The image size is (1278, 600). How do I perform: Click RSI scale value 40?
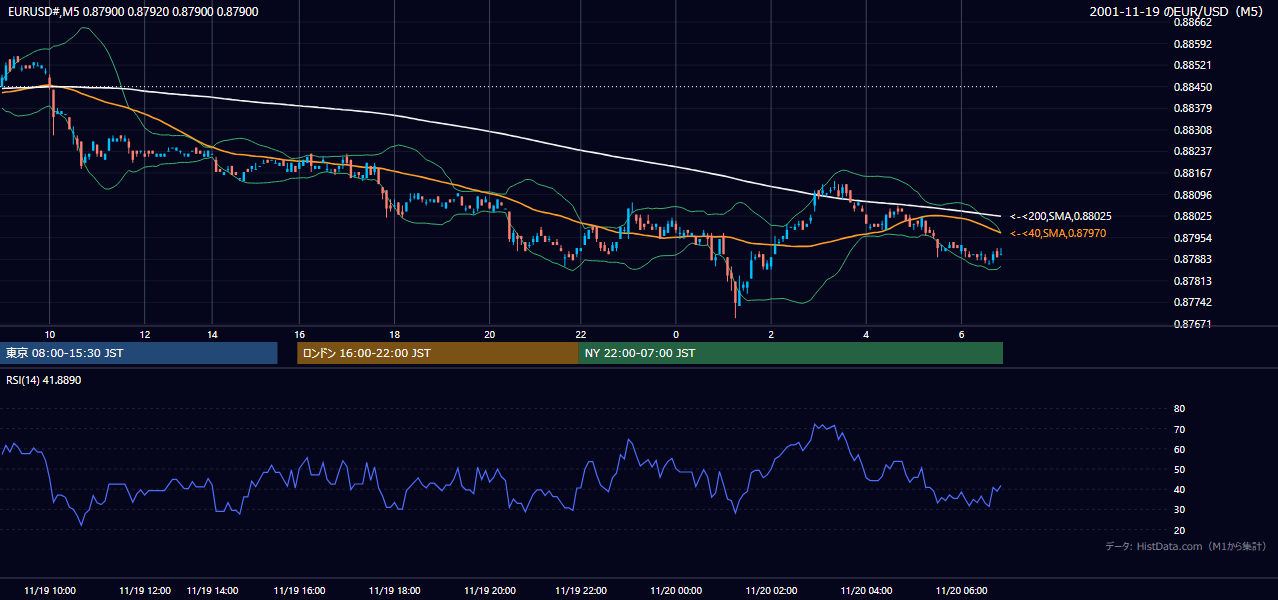(1179, 490)
